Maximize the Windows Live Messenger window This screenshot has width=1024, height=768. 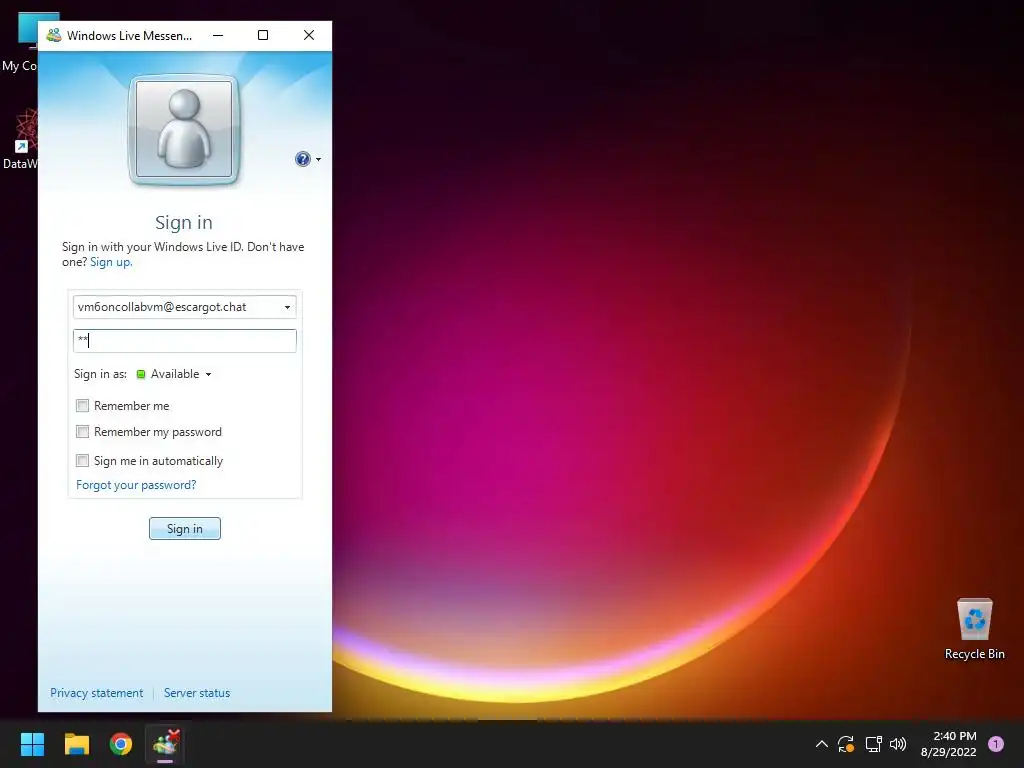(x=263, y=35)
